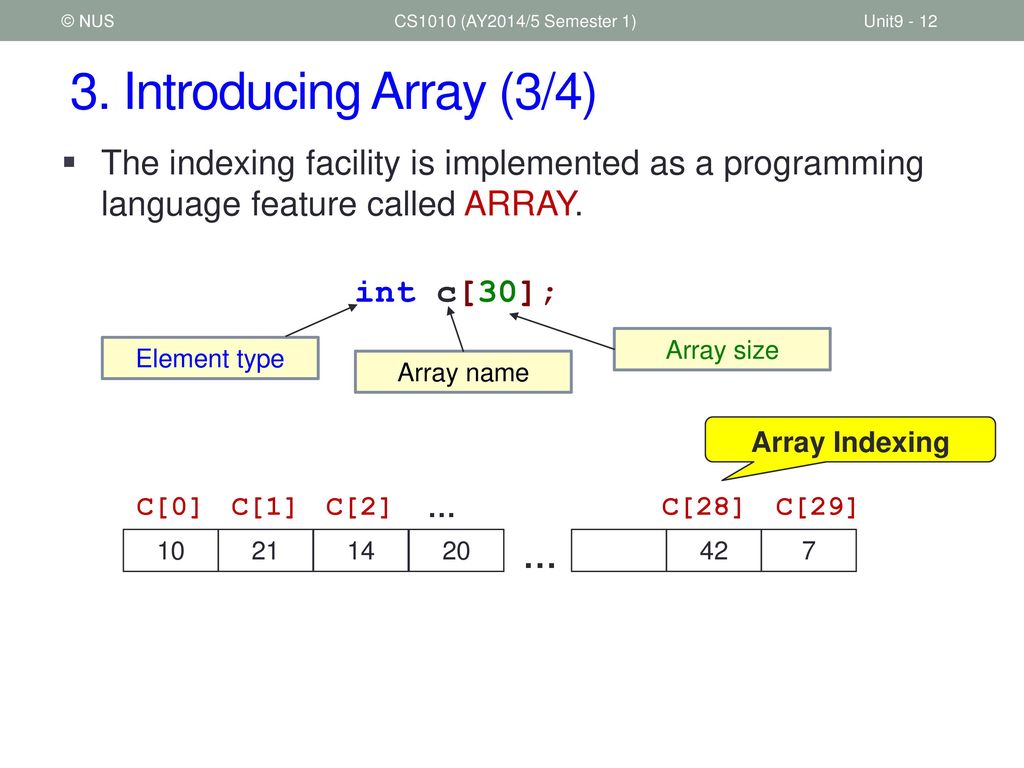Image resolution: width=1024 pixels, height=768 pixels.
Task: Click 'CS1010 (AY2014/5 Semester 1)' header text
Action: 515,22
